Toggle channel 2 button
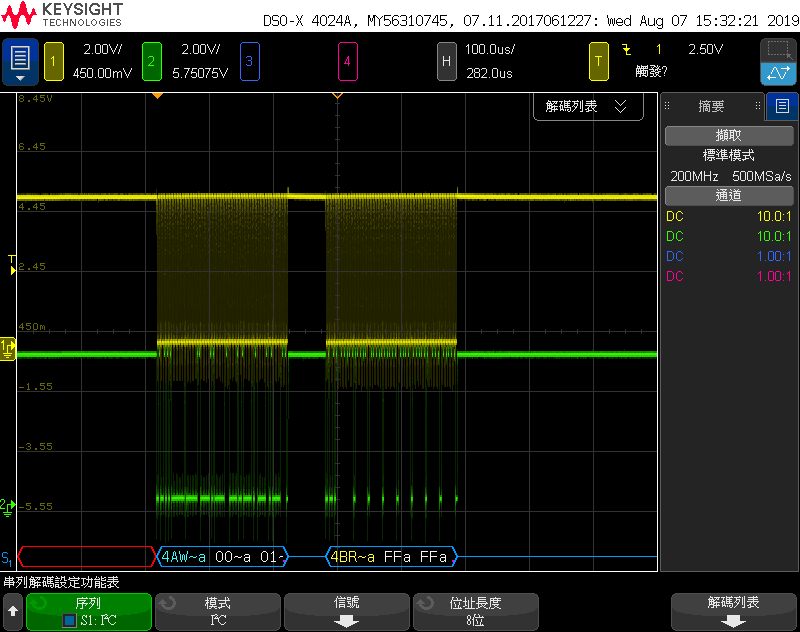 coord(152,62)
